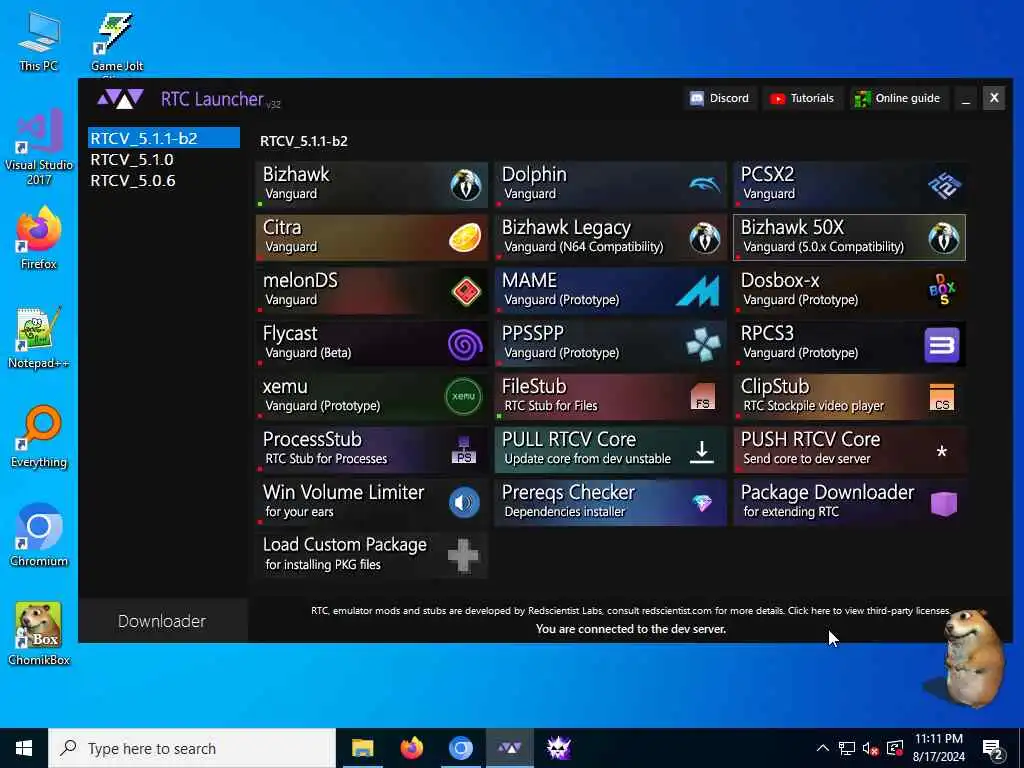The height and width of the screenshot is (768, 1024).
Task: Open Chromium desktop shortcut
Action: [x=39, y=536]
